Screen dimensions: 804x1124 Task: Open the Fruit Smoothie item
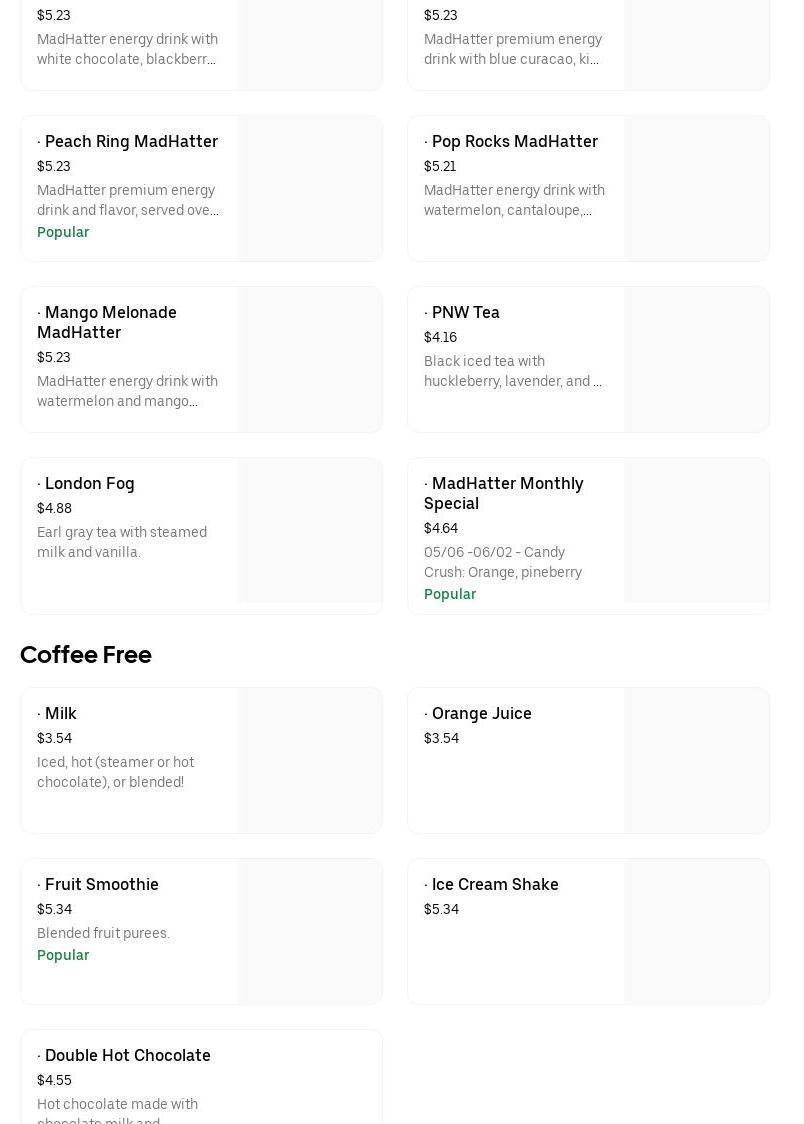pos(101,885)
